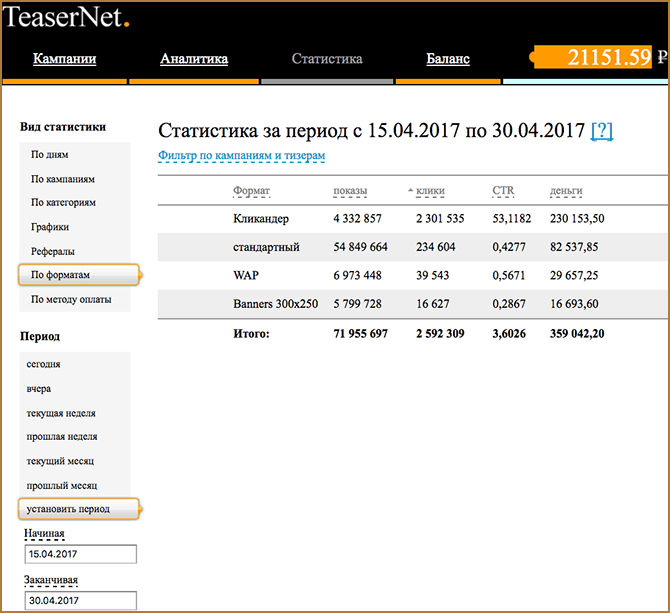Show statistics По методу оплаты

point(71,299)
